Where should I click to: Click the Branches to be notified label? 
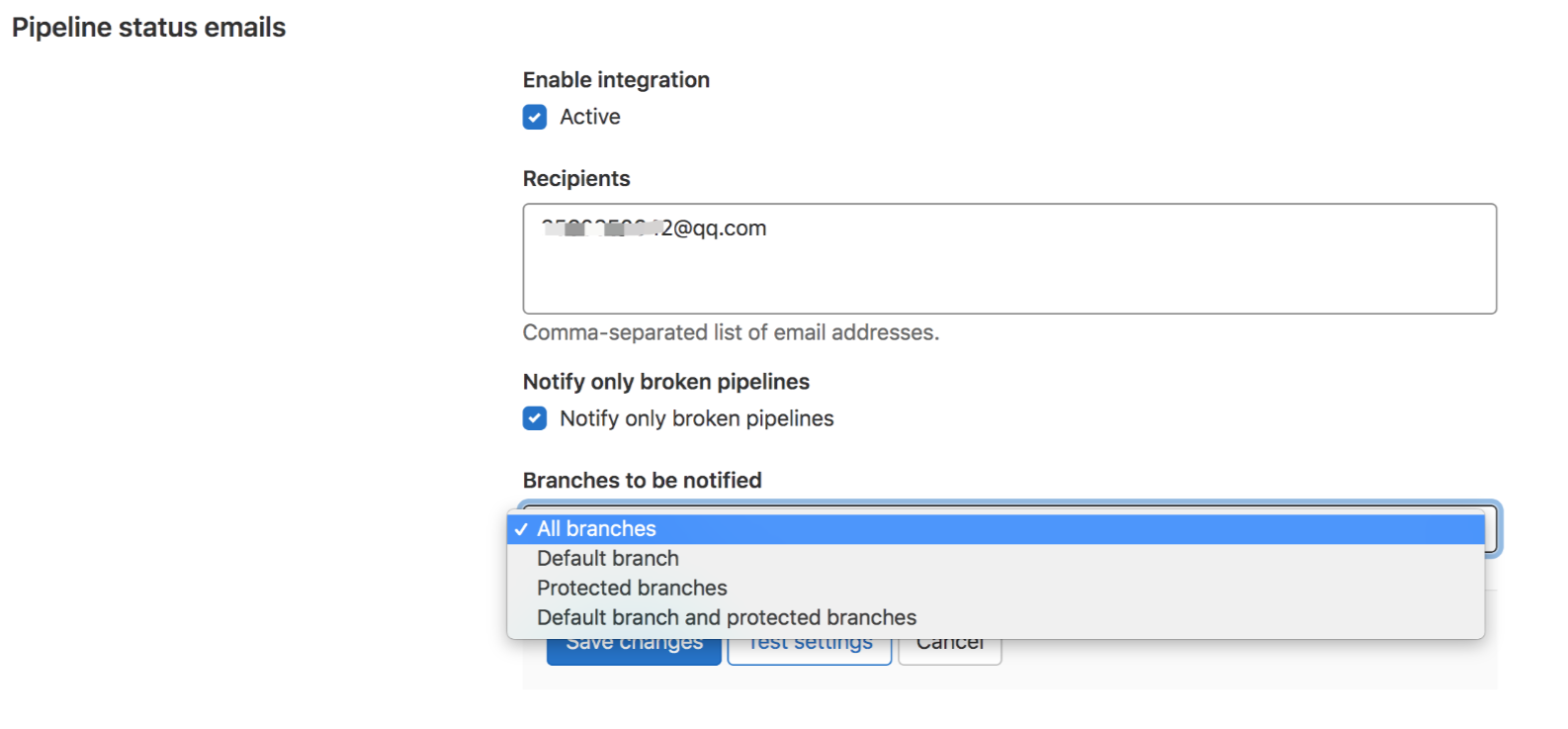(x=643, y=481)
